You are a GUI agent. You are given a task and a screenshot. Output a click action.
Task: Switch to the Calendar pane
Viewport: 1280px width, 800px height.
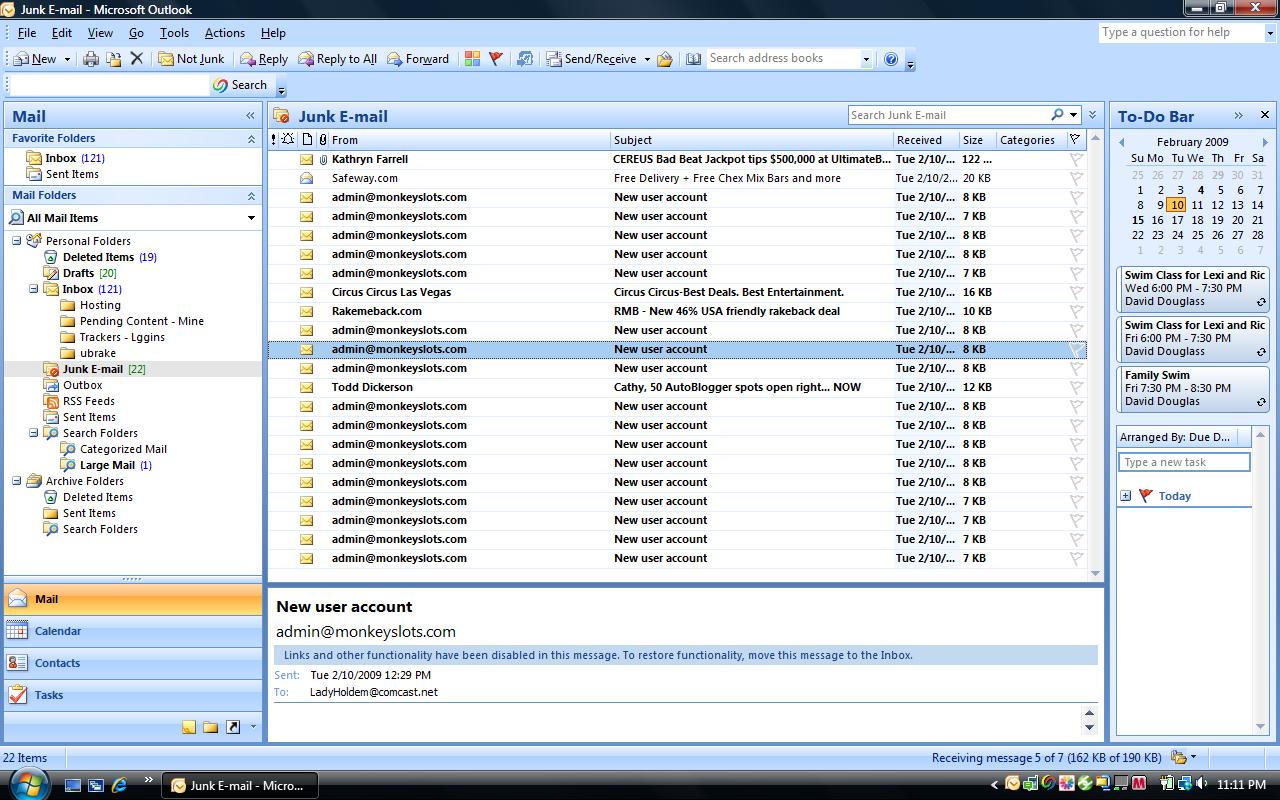click(58, 631)
